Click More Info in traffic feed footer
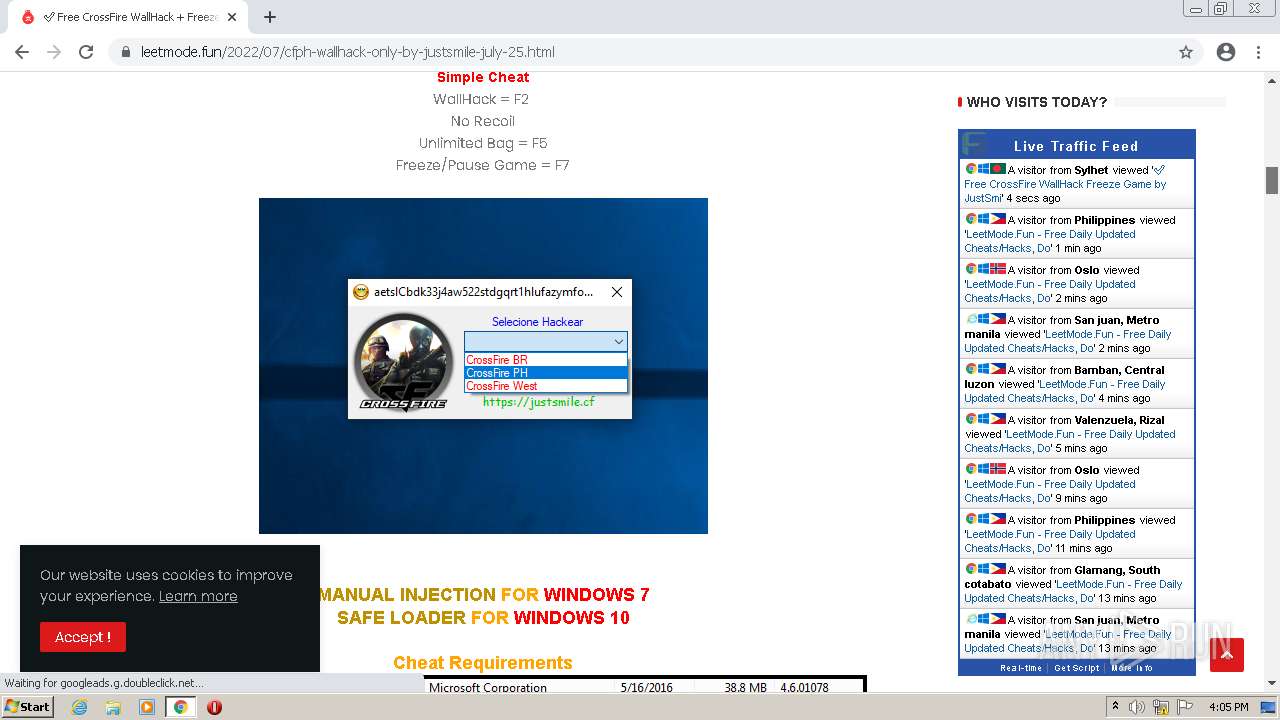The height and width of the screenshot is (720, 1280). [x=1132, y=668]
